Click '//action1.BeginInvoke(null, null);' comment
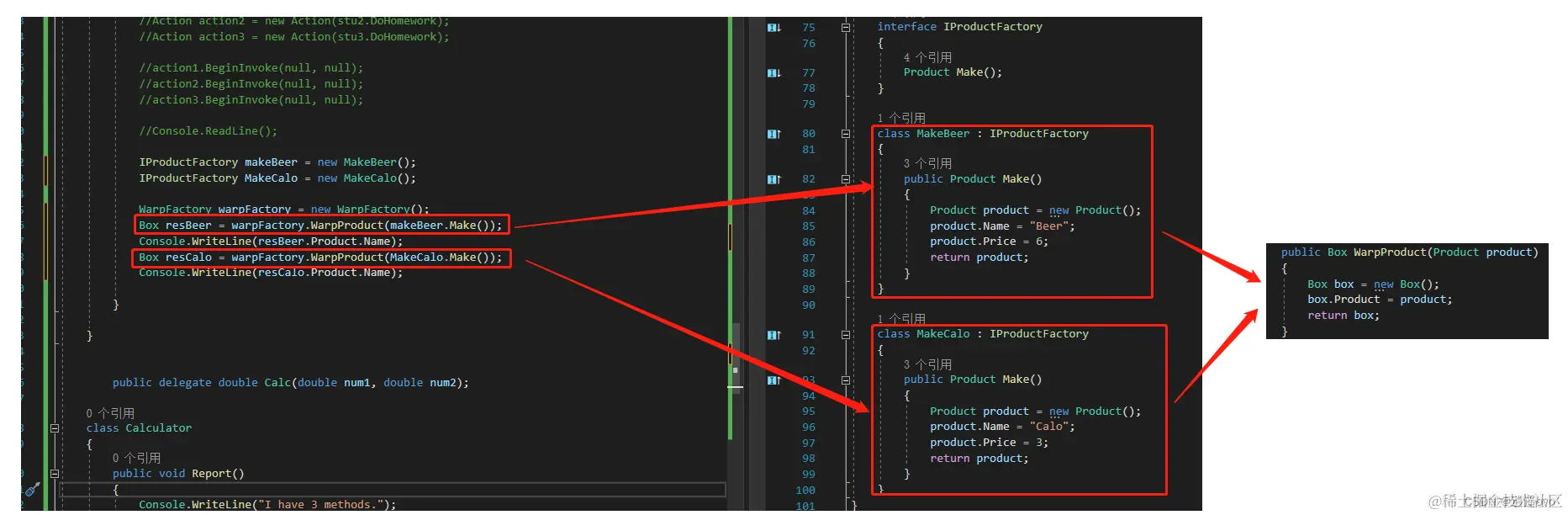 coord(251,68)
